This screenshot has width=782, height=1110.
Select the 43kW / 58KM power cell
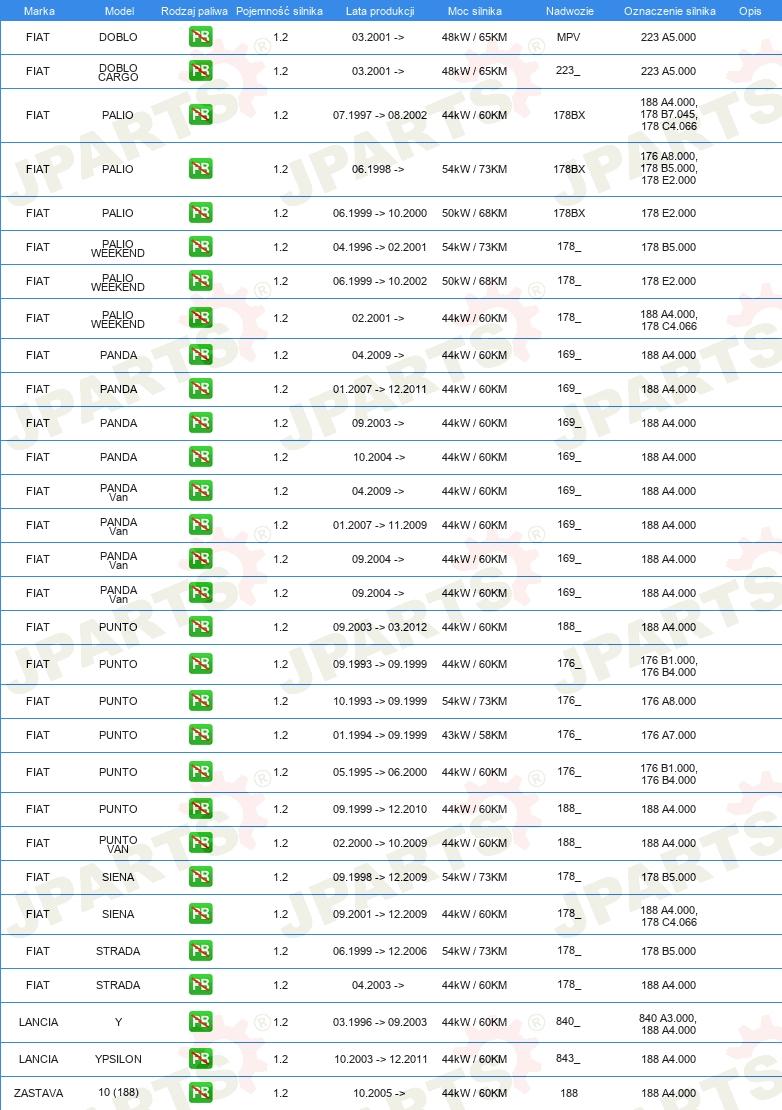(x=474, y=735)
